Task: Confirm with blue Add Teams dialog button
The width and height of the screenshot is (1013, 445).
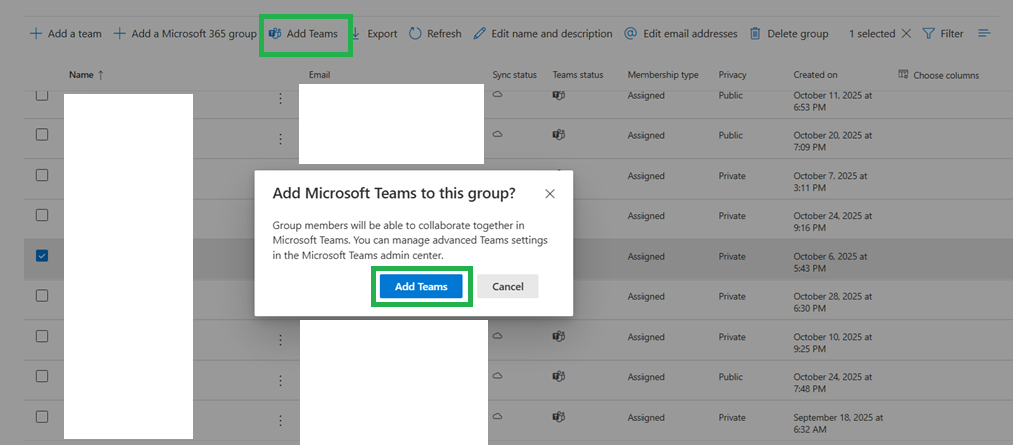Action: 421,286
